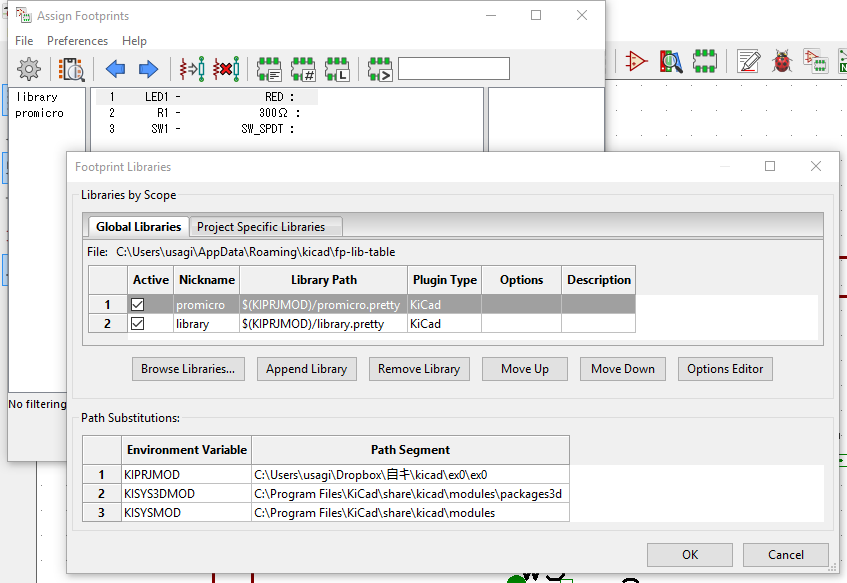Click KiCad plugin type cell for library row
This screenshot has height=583, width=847.
point(444,324)
